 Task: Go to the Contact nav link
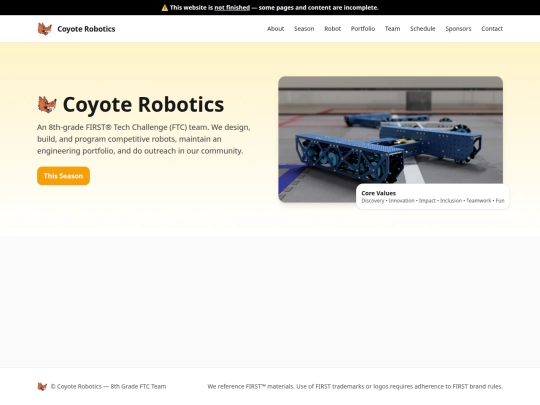click(x=492, y=29)
